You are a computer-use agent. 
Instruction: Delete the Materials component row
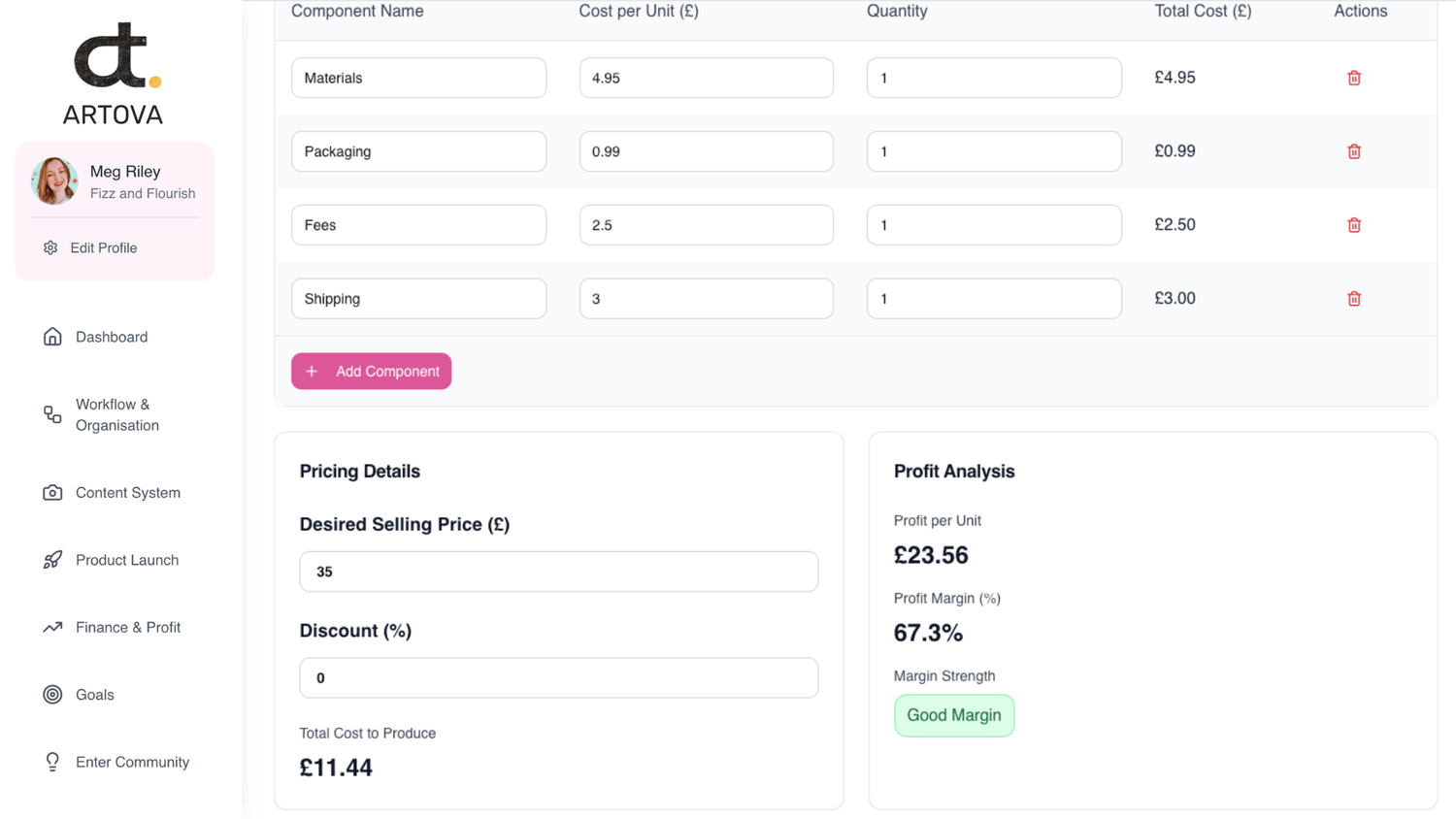(x=1354, y=78)
